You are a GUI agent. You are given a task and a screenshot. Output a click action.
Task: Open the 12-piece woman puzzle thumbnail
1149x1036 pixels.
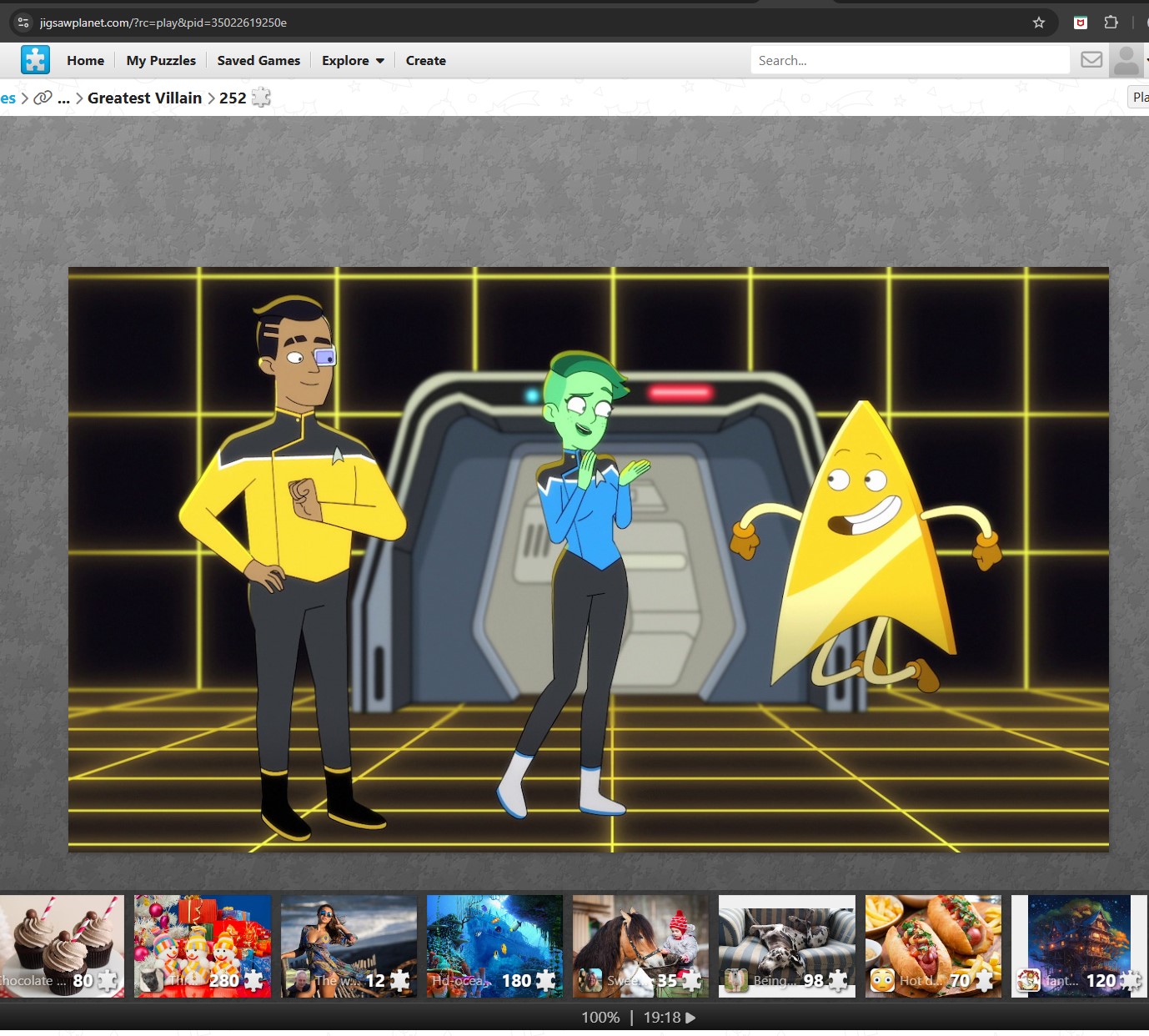[349, 946]
